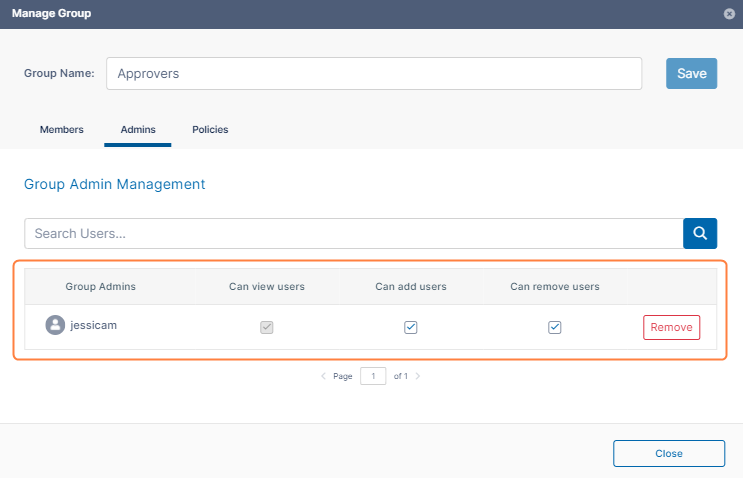Toggle Can view users for jessicam
743x478 pixels.
tap(266, 327)
